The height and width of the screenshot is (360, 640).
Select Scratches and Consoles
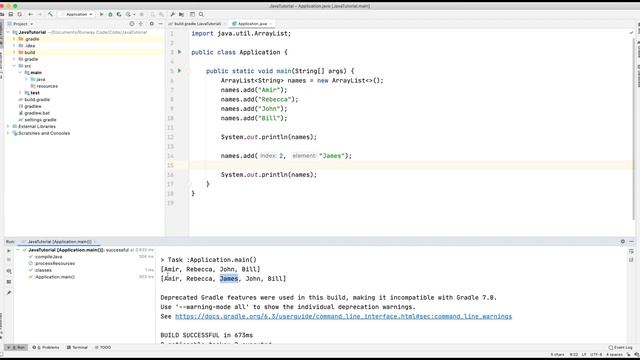[x=41, y=133]
